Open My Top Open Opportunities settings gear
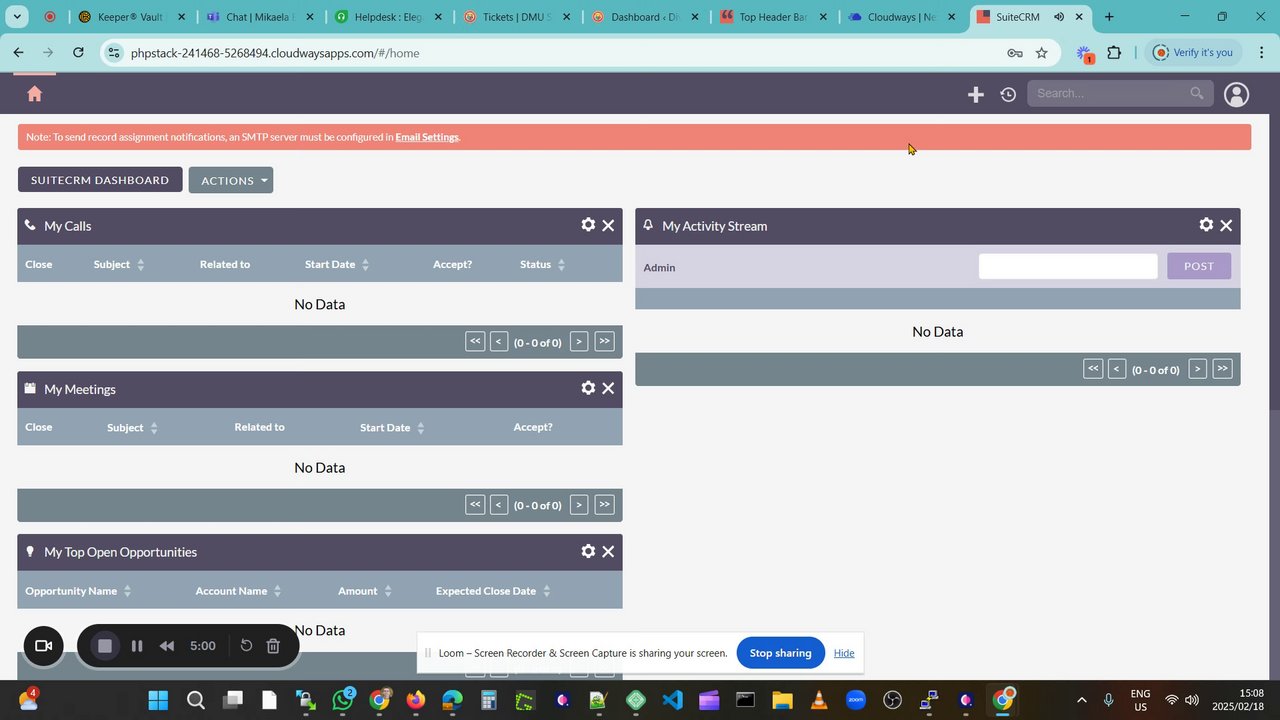The image size is (1280, 720). (588, 551)
